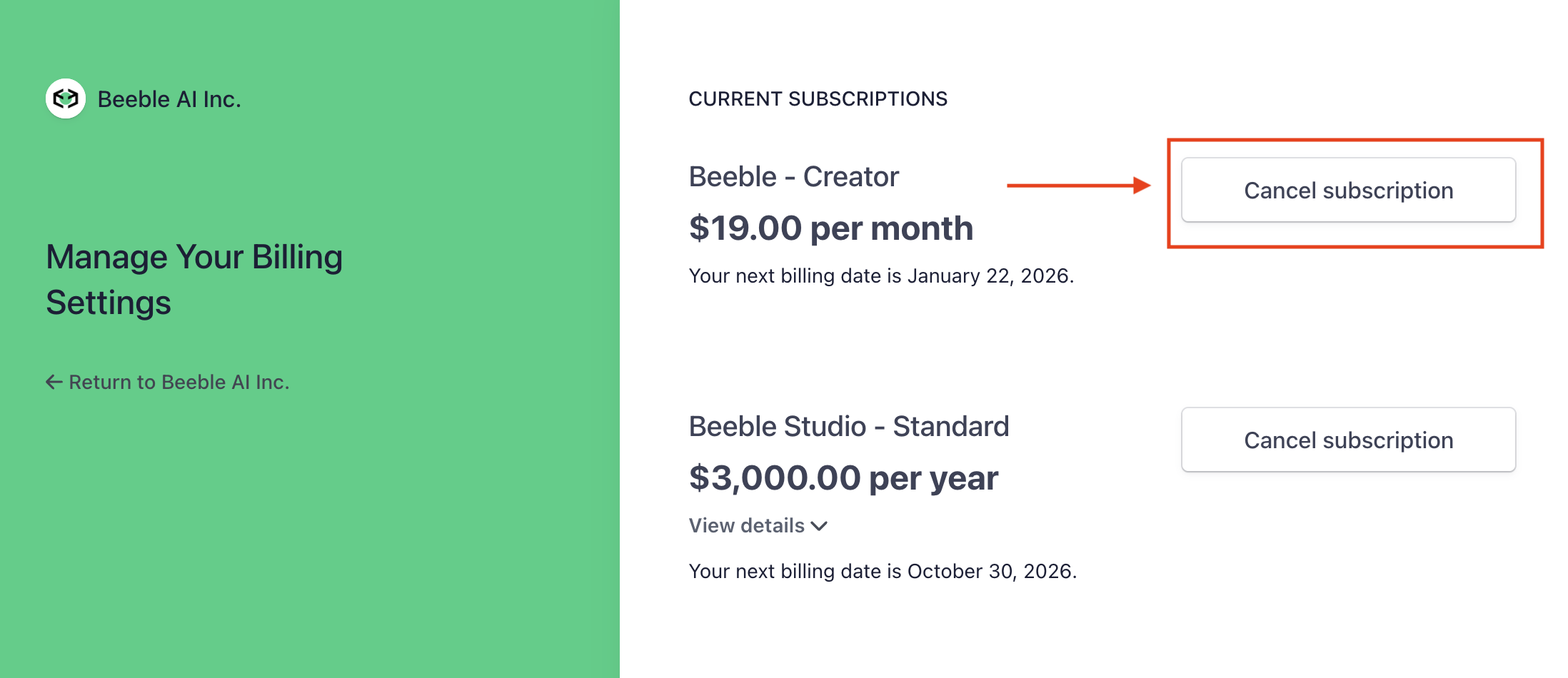Screen dimensions: 1568x678
Task: Click the $19.00 per month price
Action: coord(830,228)
